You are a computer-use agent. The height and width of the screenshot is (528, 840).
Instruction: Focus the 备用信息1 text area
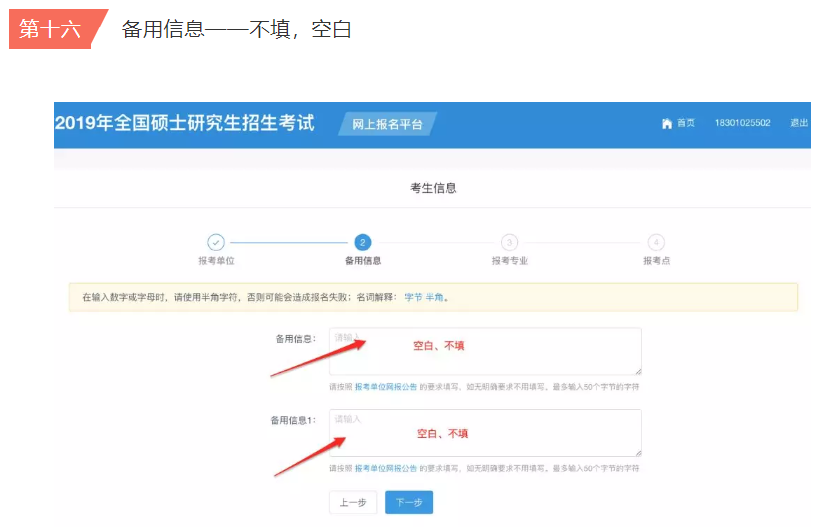coord(485,433)
